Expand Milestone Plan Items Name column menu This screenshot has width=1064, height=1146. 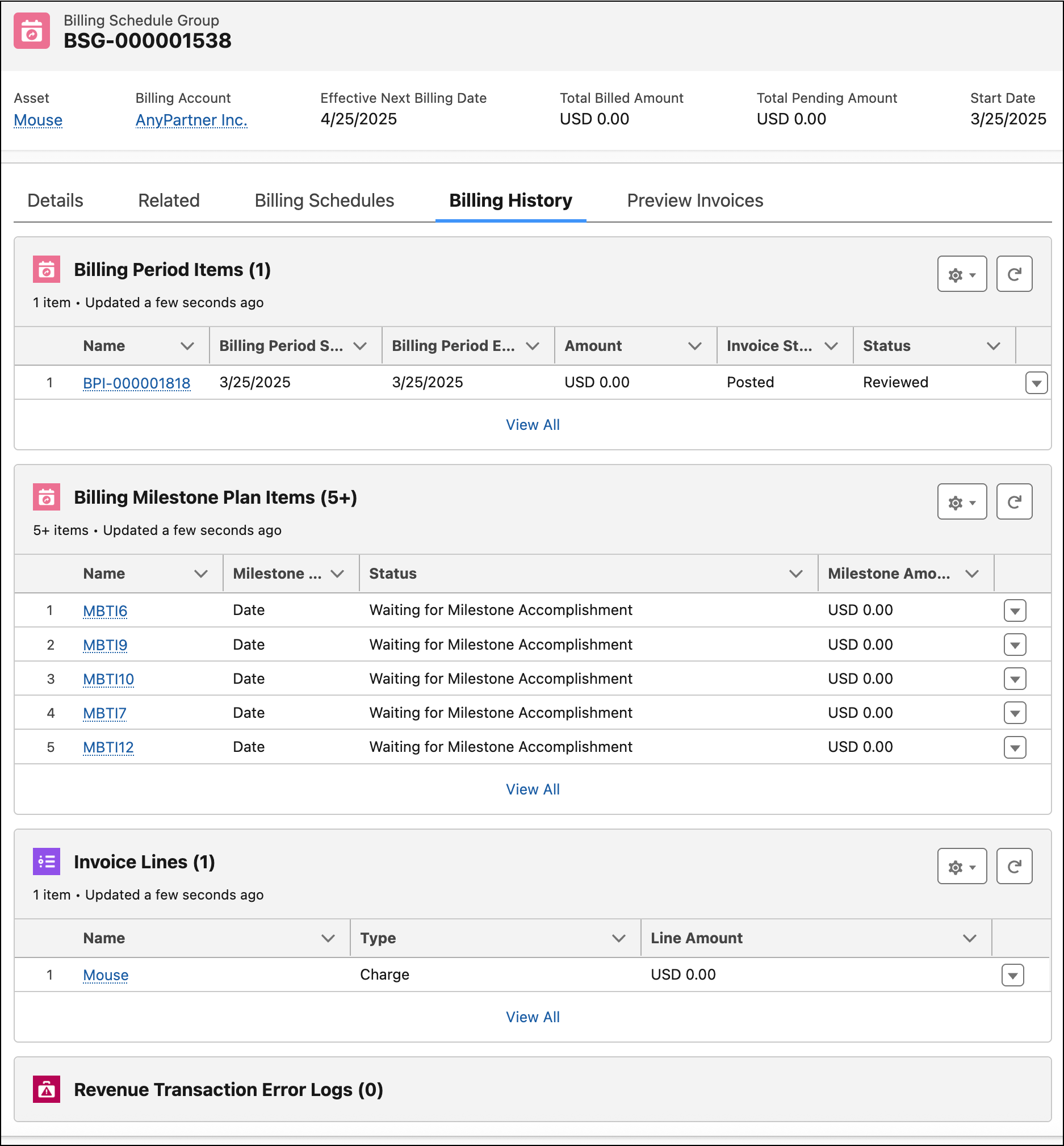click(x=200, y=574)
